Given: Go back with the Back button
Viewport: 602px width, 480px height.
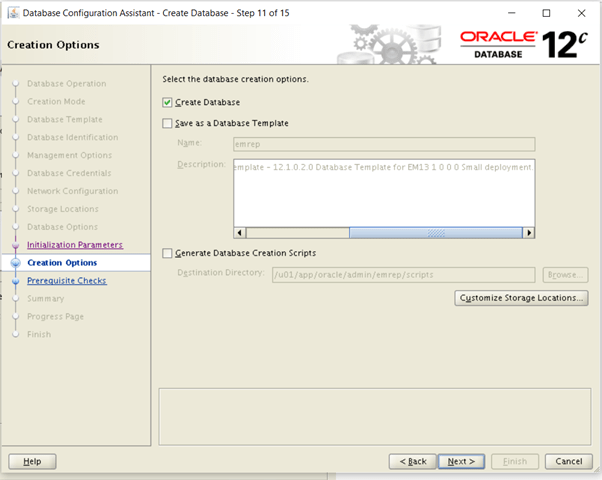Looking at the screenshot, I should (412, 461).
